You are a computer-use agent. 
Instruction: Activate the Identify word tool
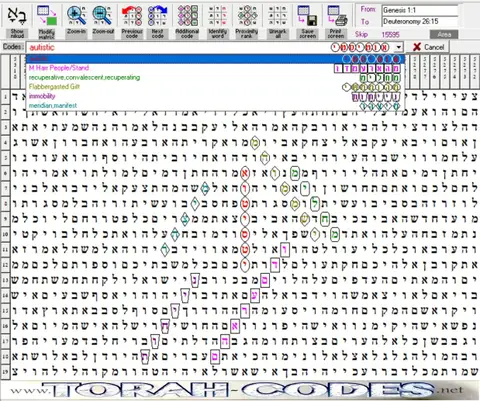click(x=217, y=16)
